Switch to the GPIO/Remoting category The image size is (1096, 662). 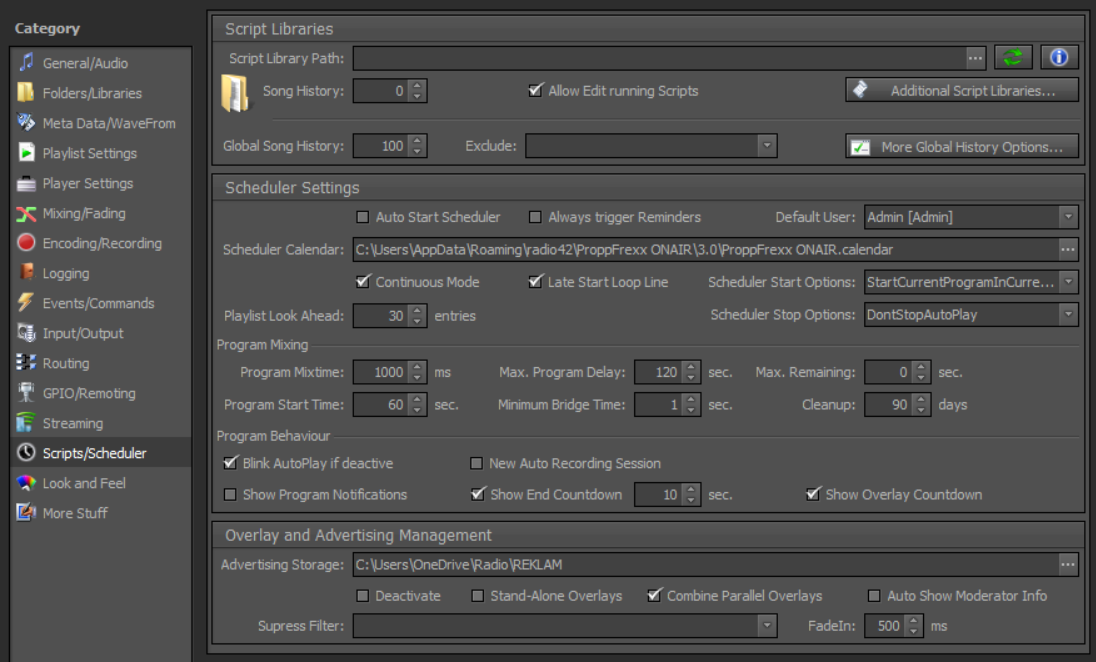coord(89,393)
